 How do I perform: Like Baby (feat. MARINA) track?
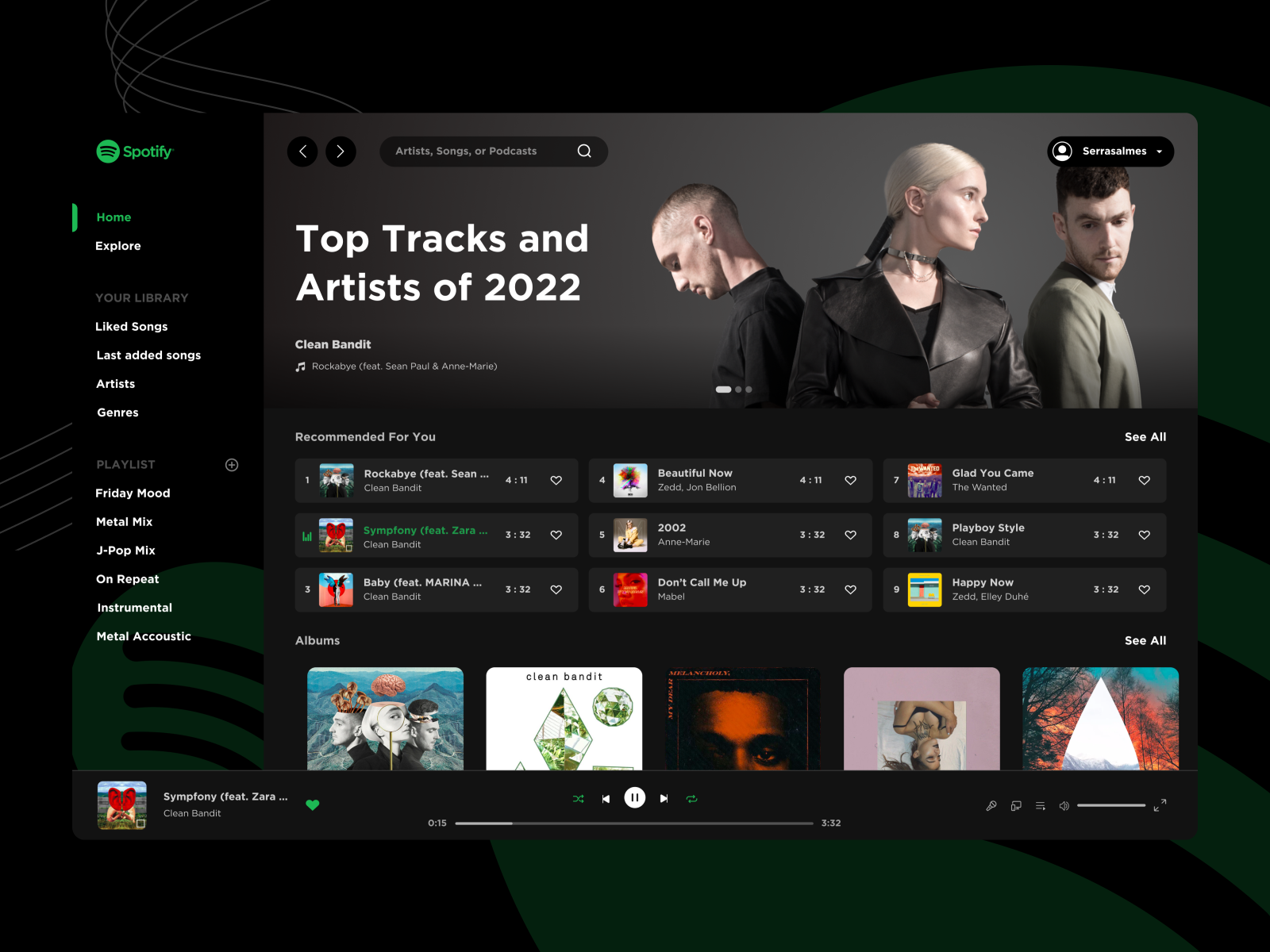pos(556,589)
